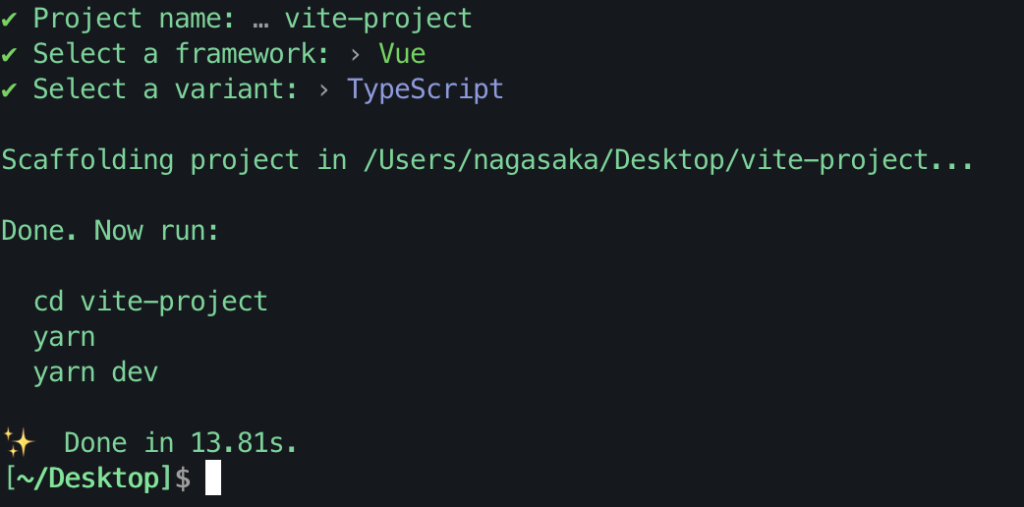Click the purple TypeScript variant text

[x=425, y=90]
